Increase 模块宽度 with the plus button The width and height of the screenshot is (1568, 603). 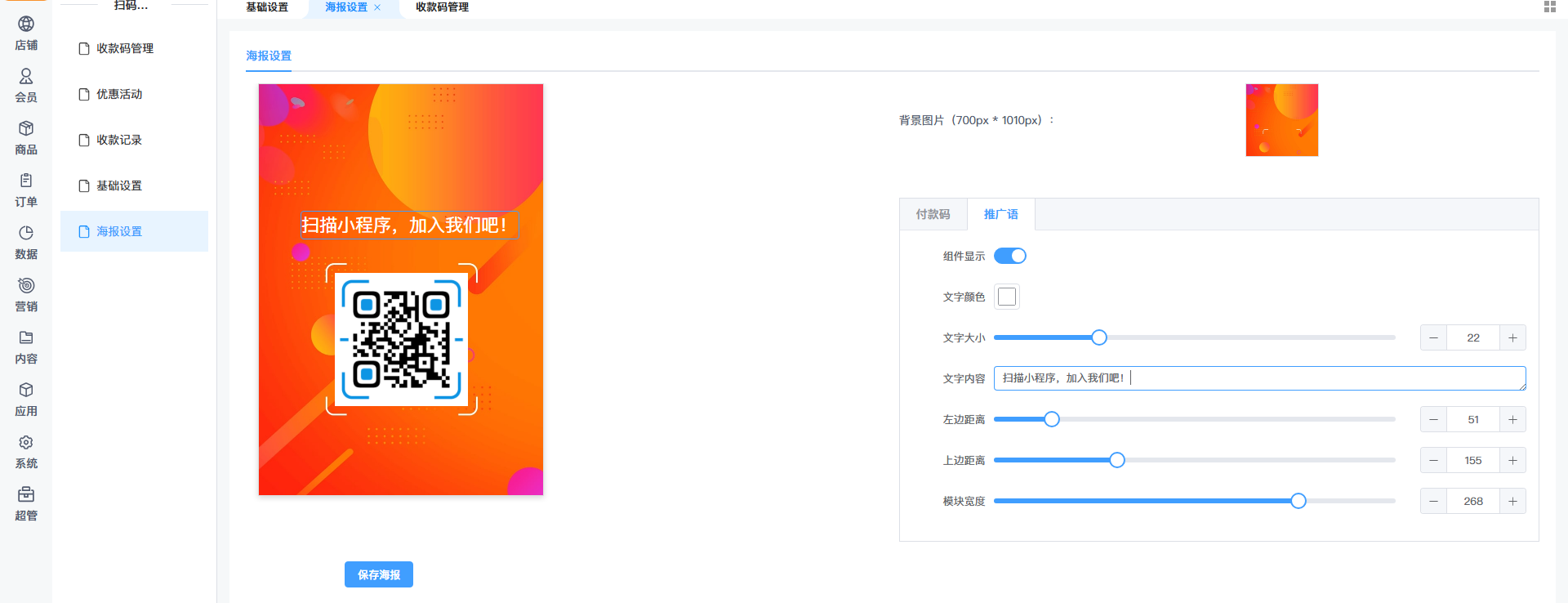click(x=1512, y=501)
